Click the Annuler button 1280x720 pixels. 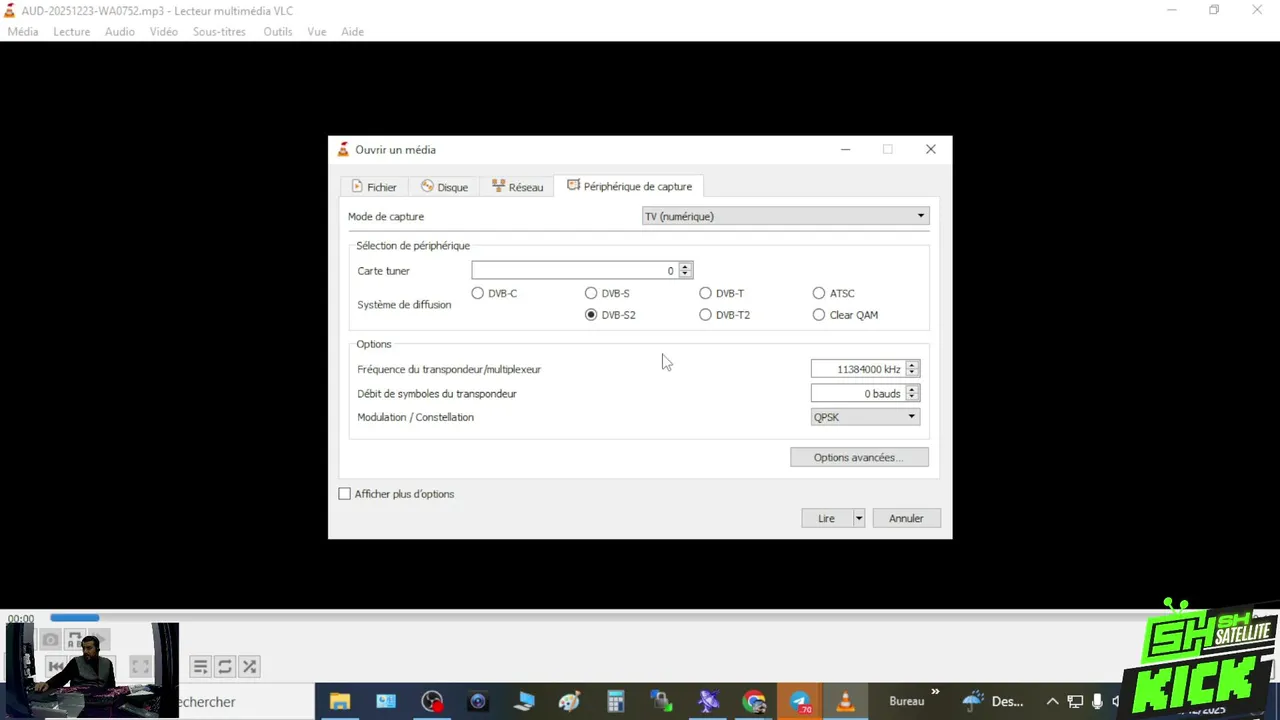click(906, 518)
